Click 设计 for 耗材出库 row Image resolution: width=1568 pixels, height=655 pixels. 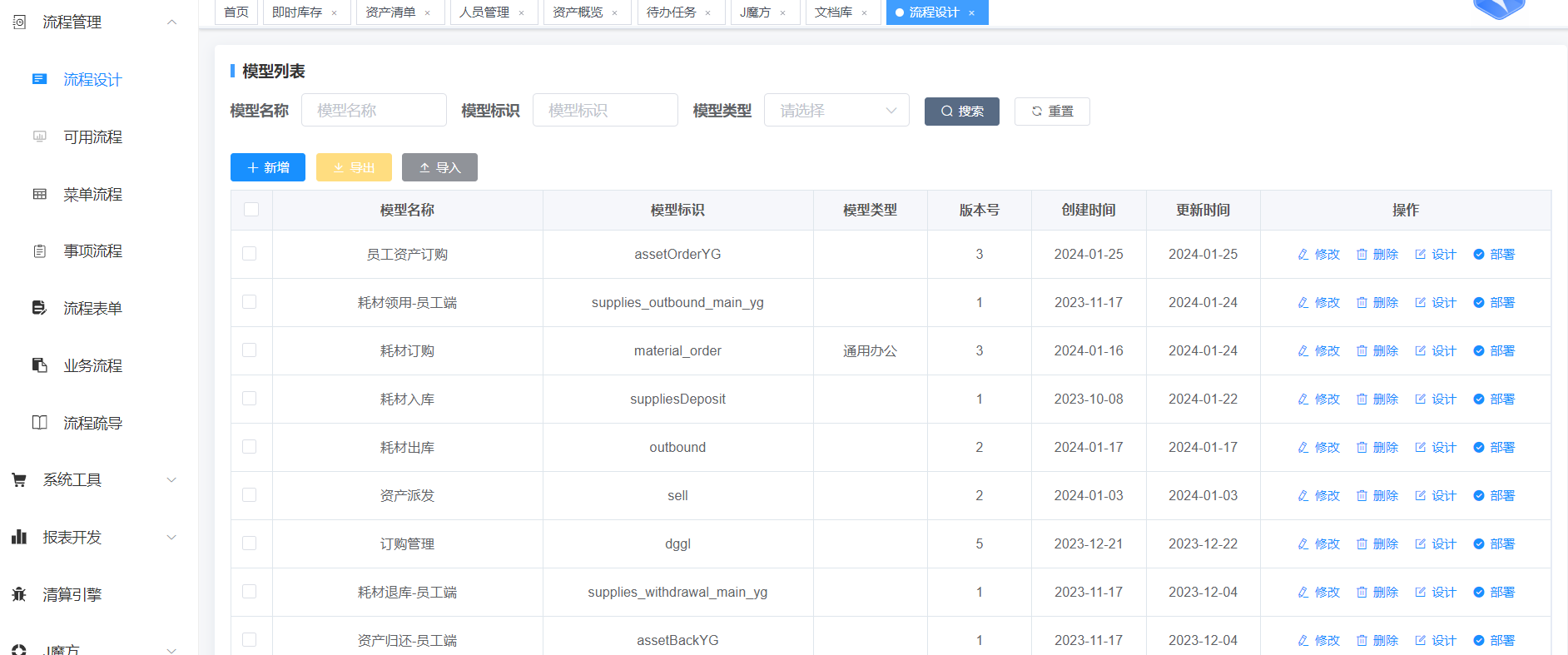pyautogui.click(x=1435, y=448)
